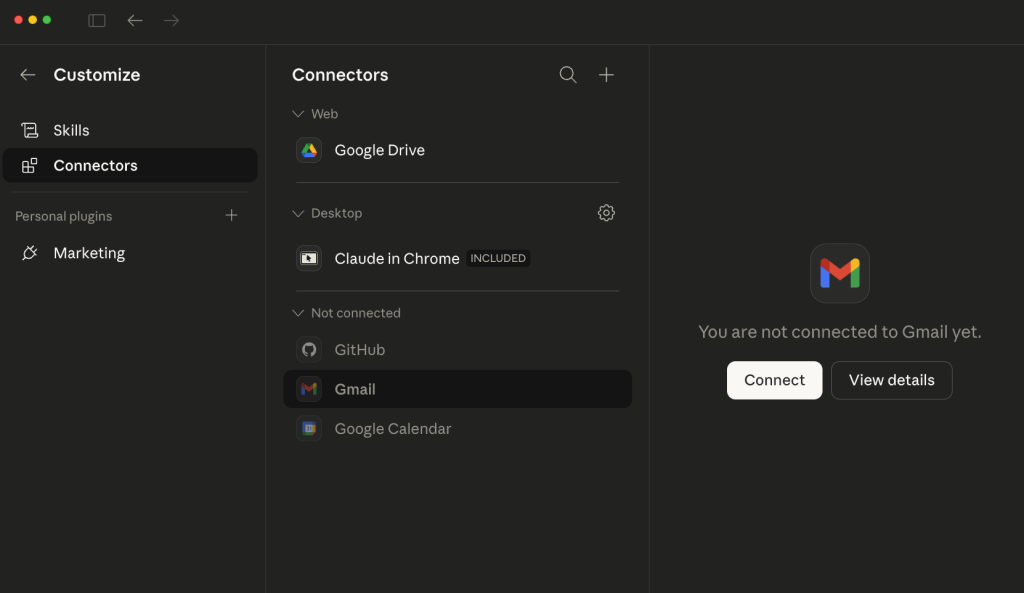The height and width of the screenshot is (593, 1024).
Task: Toggle the sidebar panel icon
Action: click(97, 20)
